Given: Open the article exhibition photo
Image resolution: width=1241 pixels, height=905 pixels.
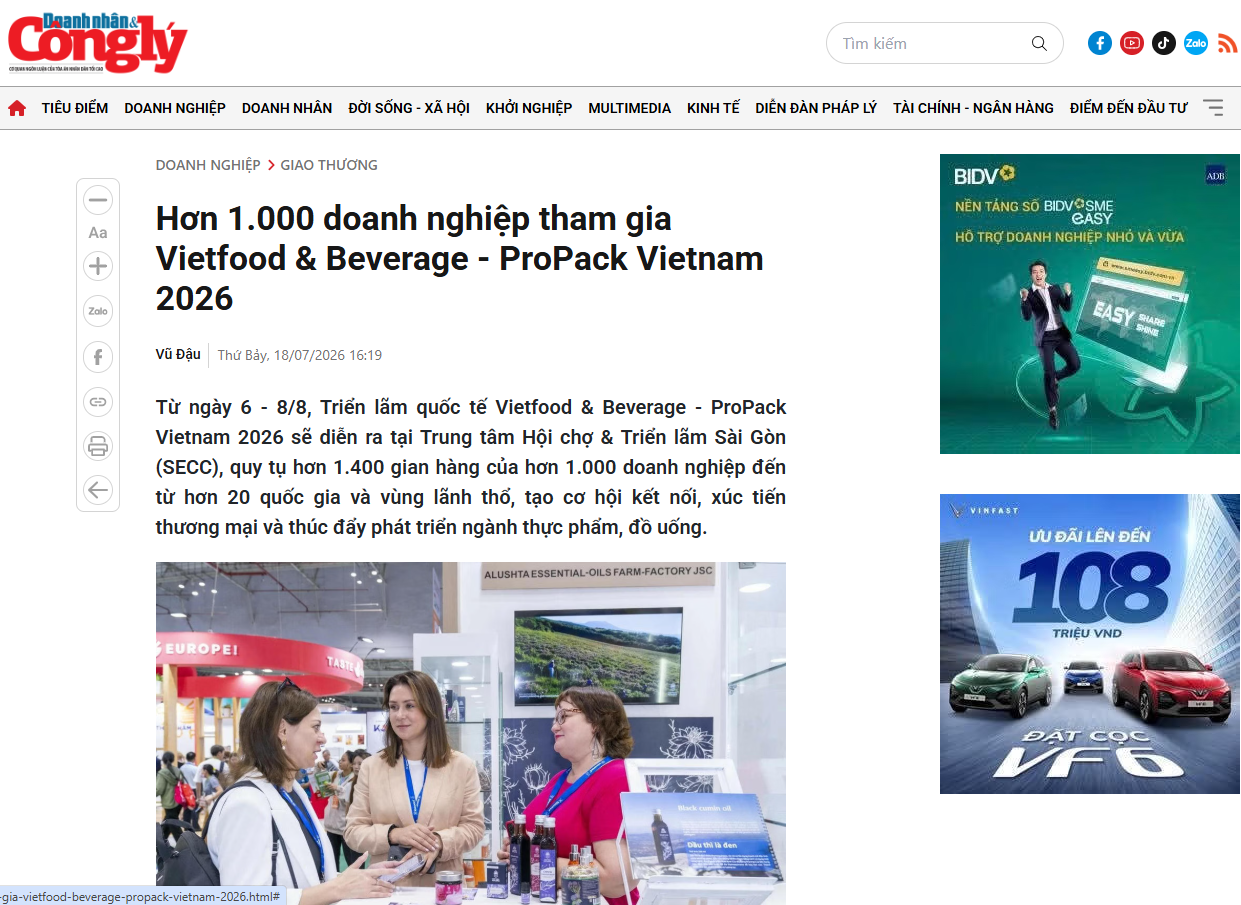Looking at the screenshot, I should point(471,733).
